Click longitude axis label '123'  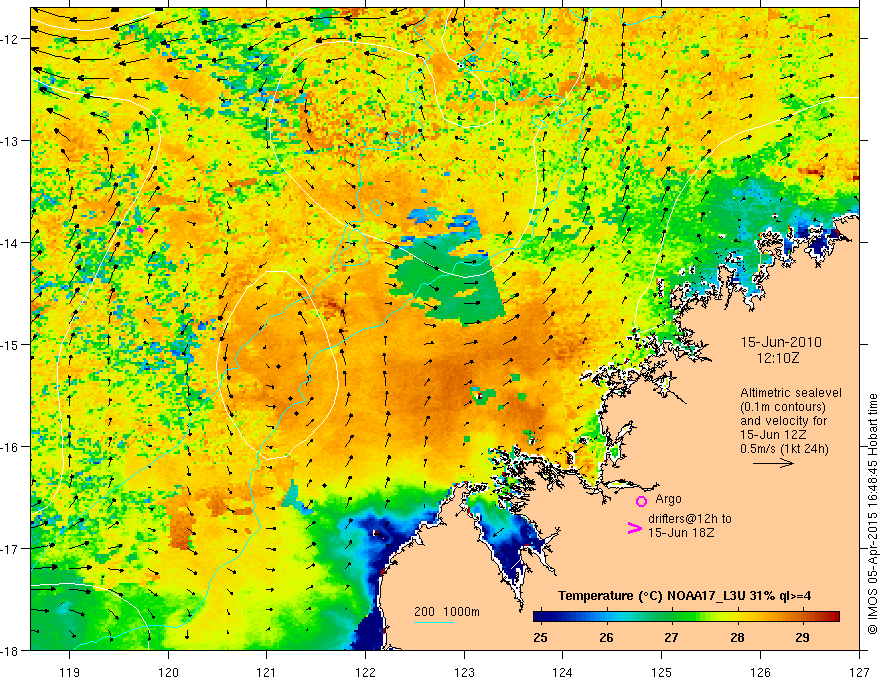(464, 672)
